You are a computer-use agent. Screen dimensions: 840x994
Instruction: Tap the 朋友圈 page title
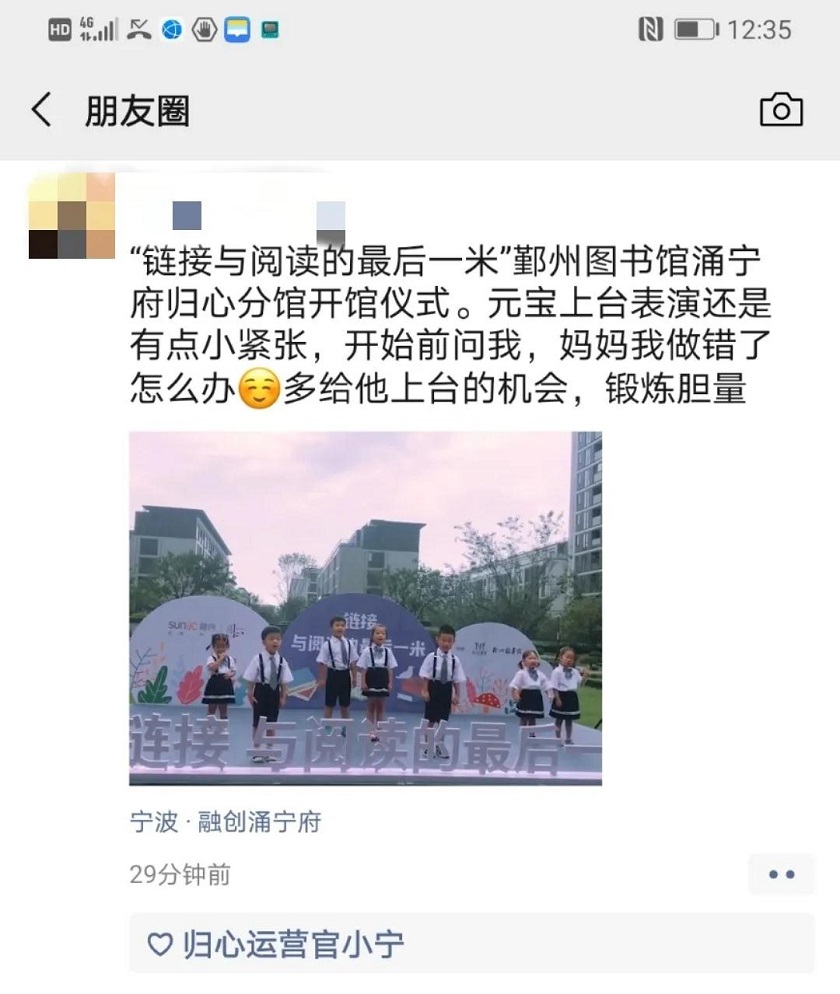(137, 110)
